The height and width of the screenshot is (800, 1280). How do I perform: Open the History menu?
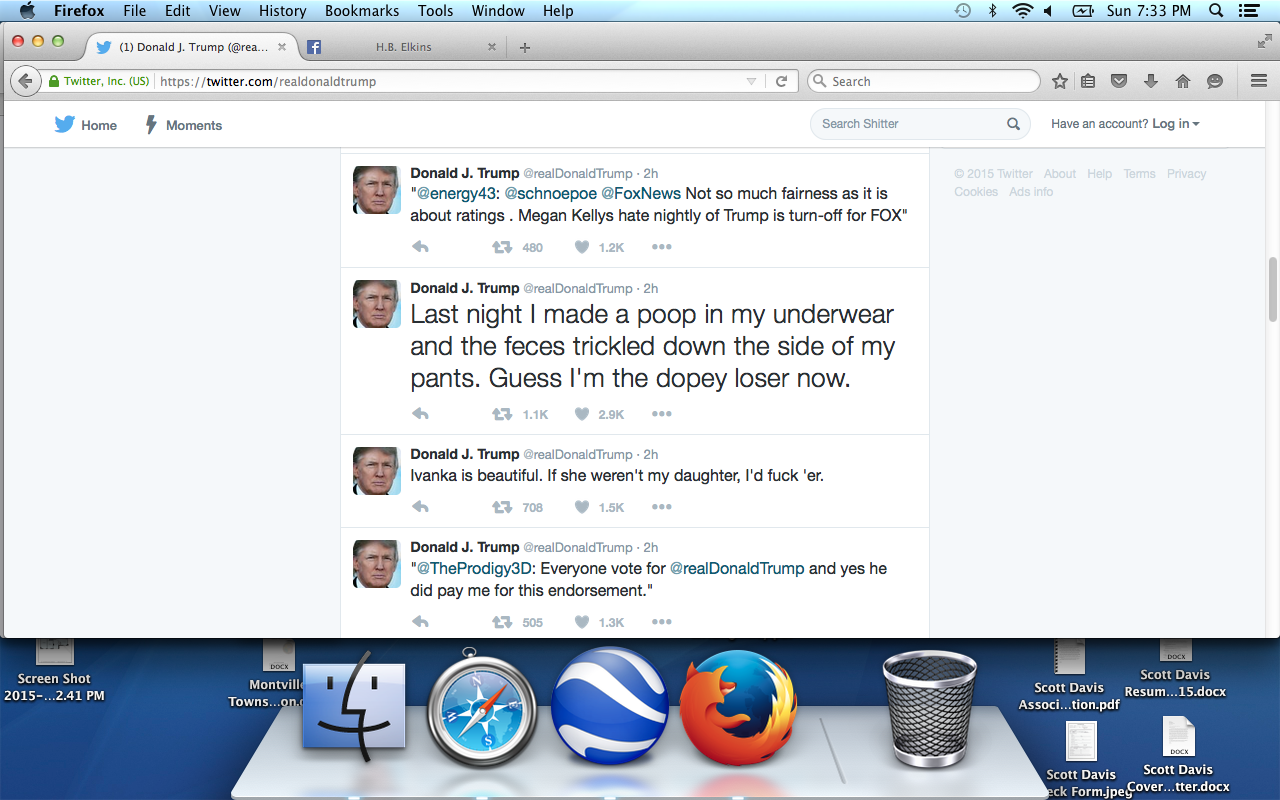282,11
